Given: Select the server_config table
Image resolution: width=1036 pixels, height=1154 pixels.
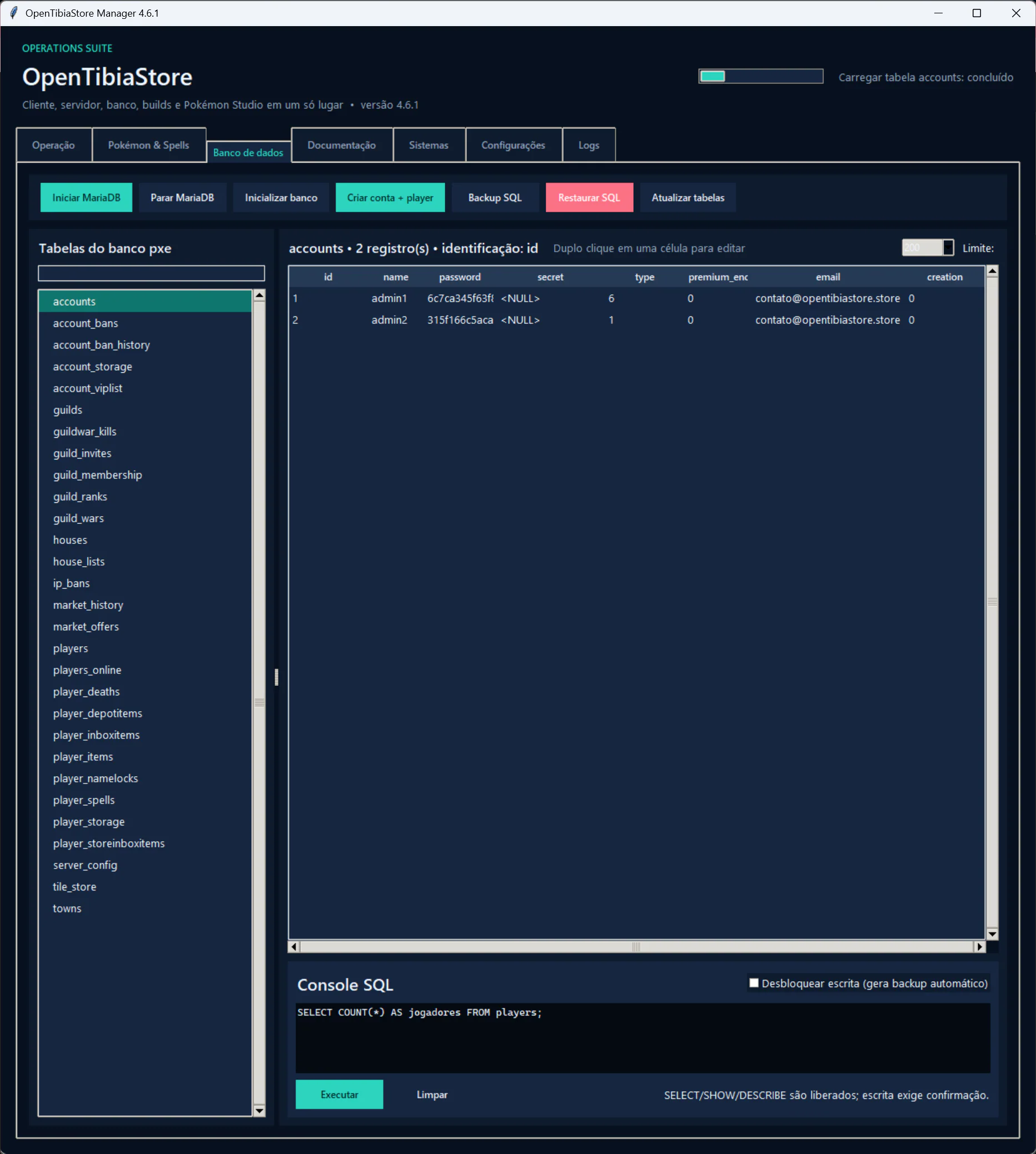Looking at the screenshot, I should 145,865.
